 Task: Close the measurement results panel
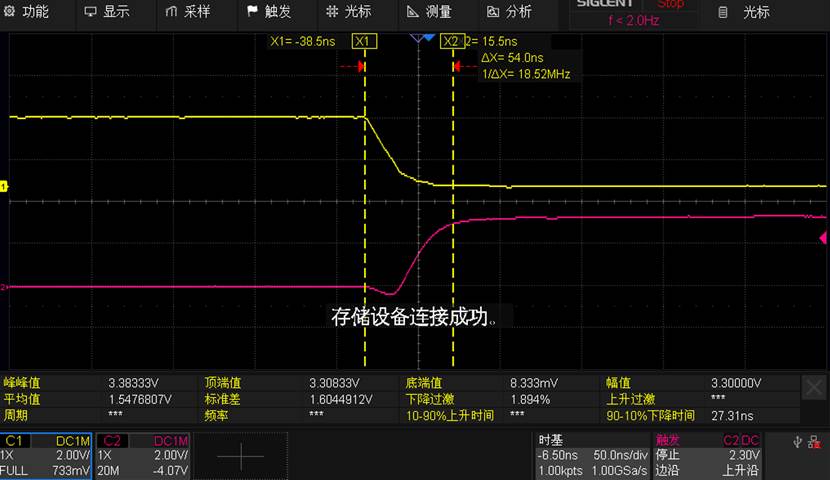(x=814, y=387)
